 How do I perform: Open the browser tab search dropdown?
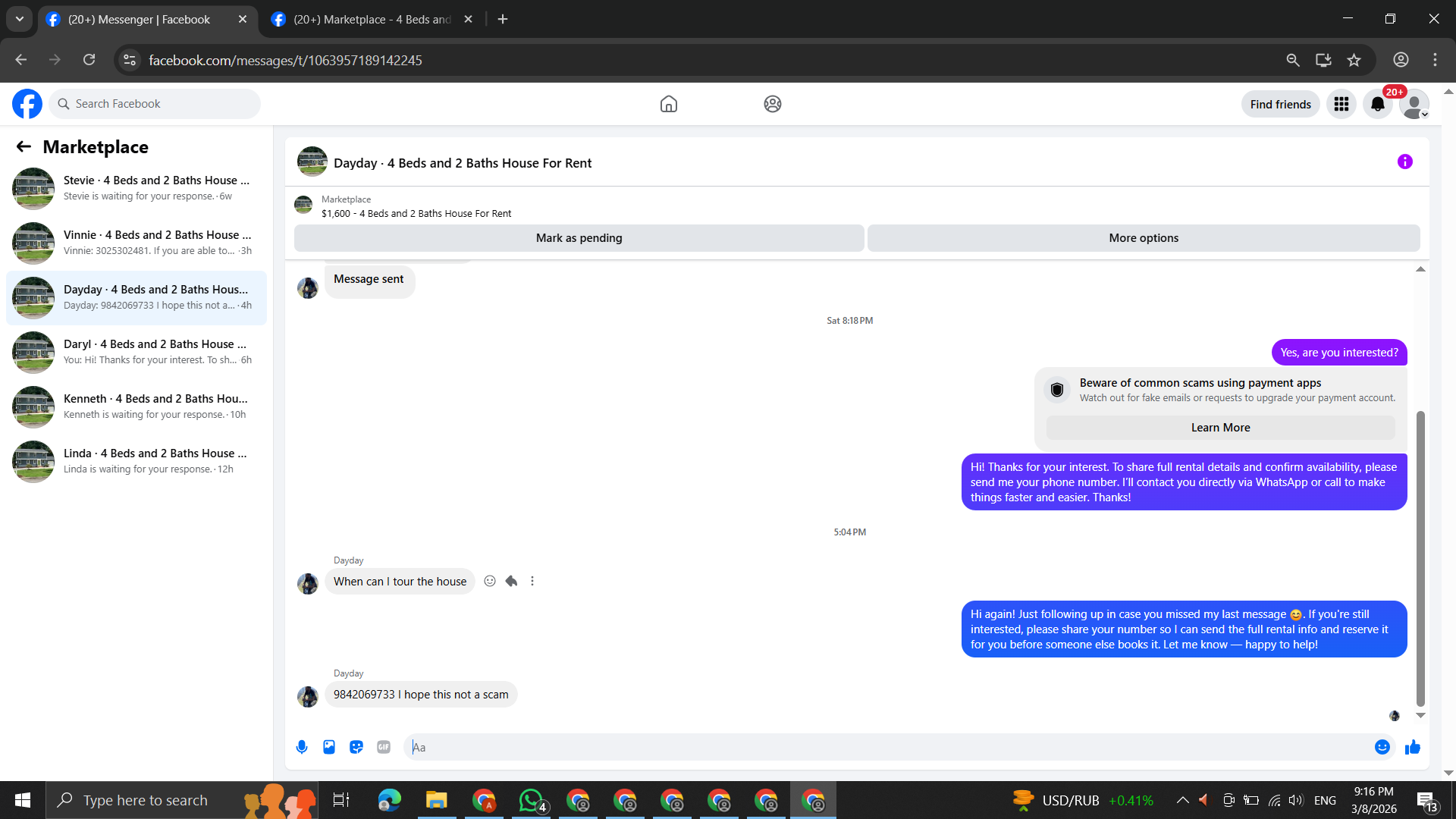(20, 19)
